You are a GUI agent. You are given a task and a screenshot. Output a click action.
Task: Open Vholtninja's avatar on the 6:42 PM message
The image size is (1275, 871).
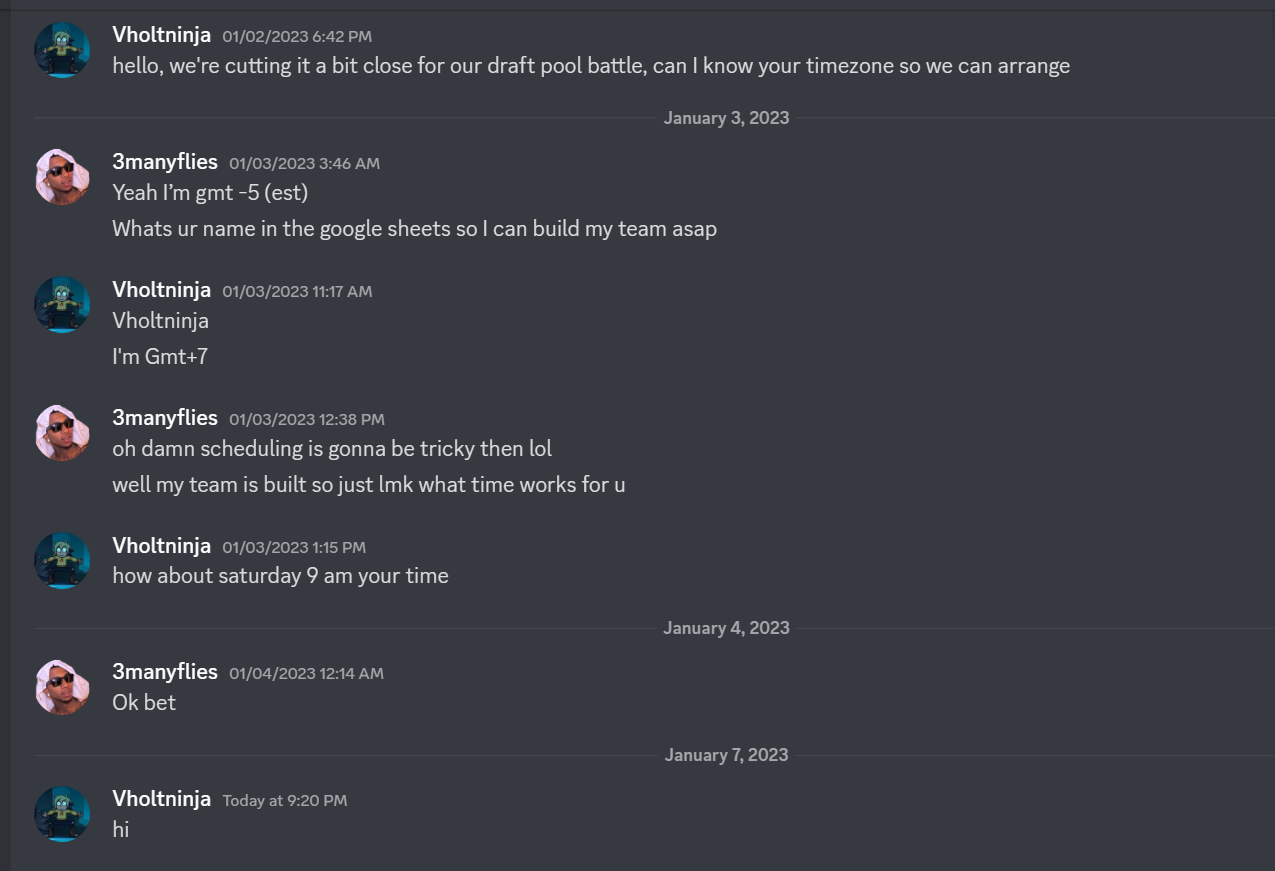[62, 50]
